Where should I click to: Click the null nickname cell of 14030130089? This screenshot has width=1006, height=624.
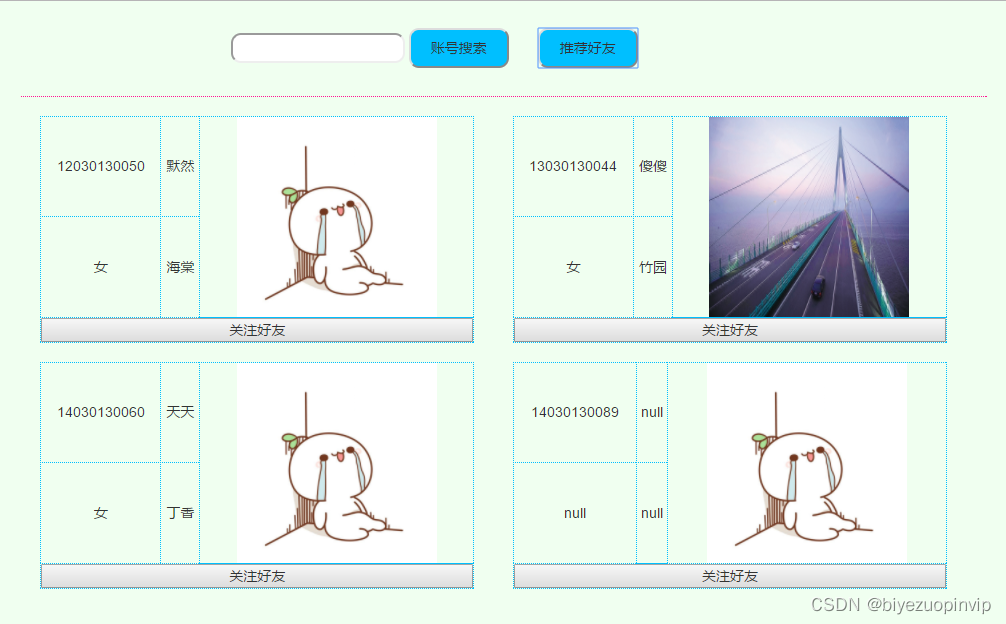652,412
